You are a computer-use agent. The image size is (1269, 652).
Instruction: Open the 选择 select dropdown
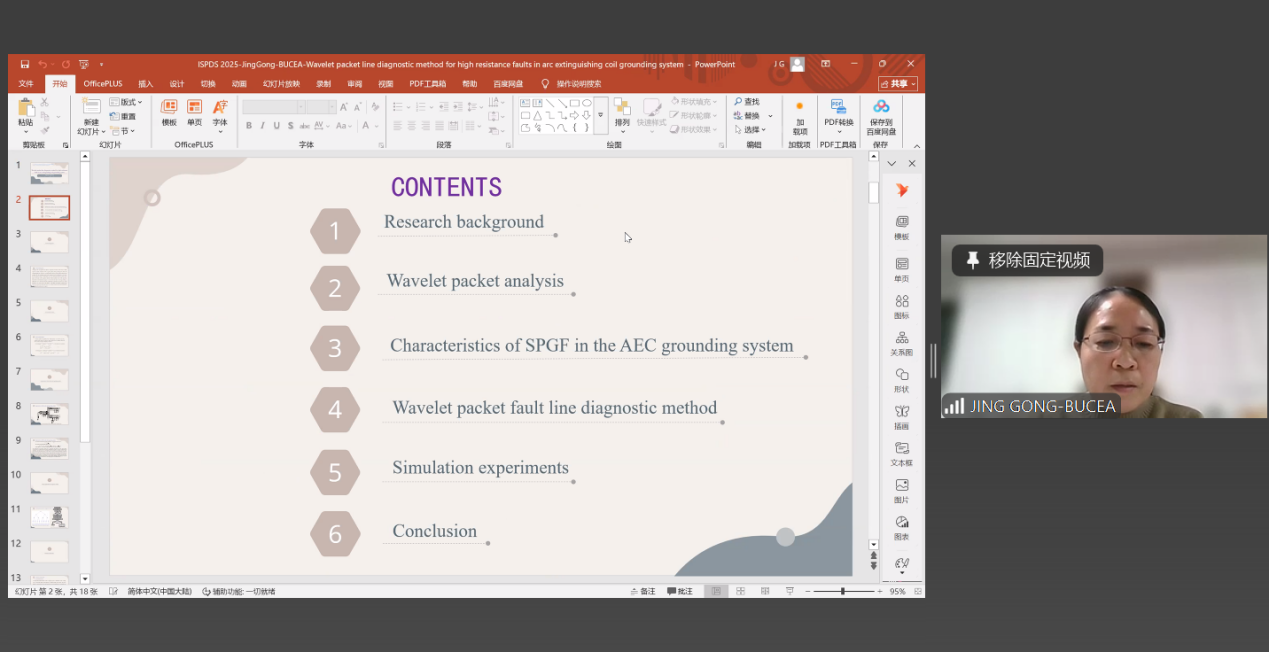pyautogui.click(x=750, y=130)
